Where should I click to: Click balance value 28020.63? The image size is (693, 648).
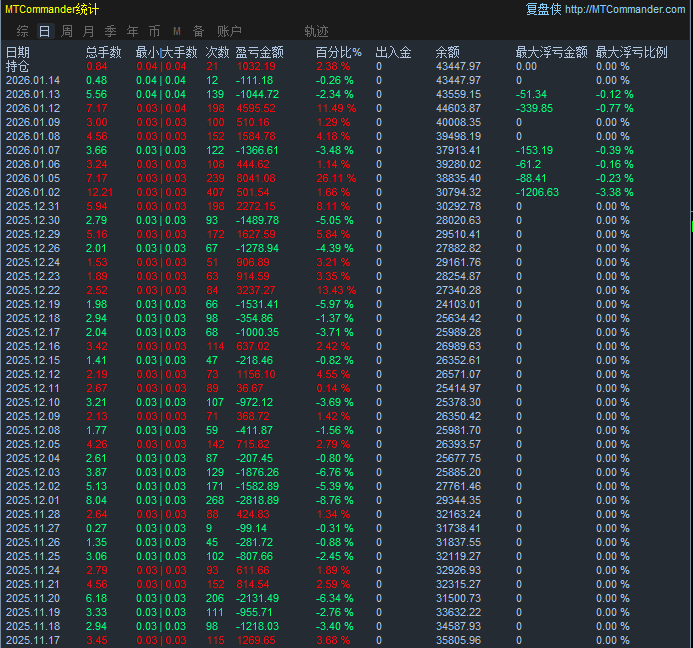(x=458, y=220)
